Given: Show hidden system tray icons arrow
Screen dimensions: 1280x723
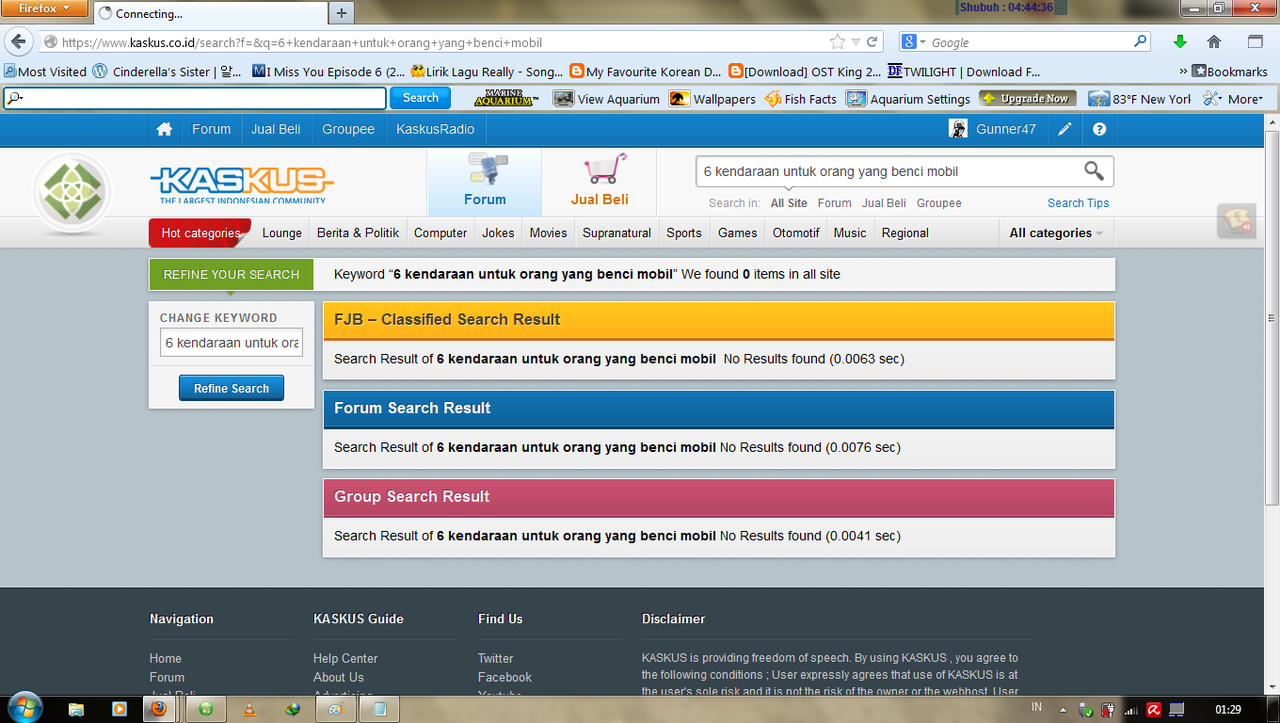Looking at the screenshot, I should pyautogui.click(x=1064, y=709).
